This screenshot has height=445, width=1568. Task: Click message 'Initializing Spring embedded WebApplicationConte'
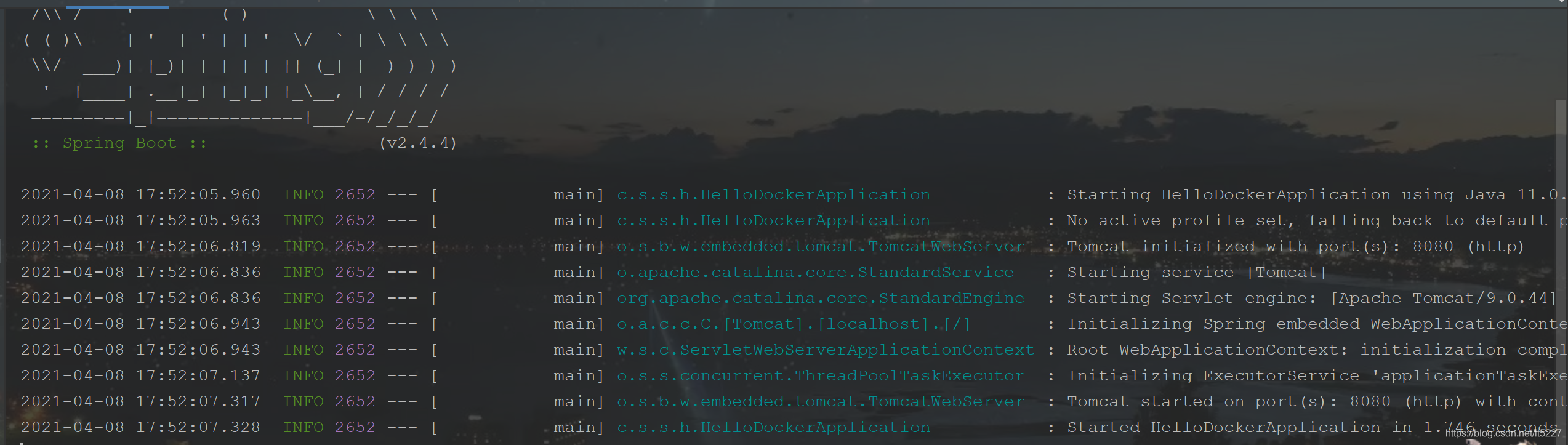(x=1316, y=324)
